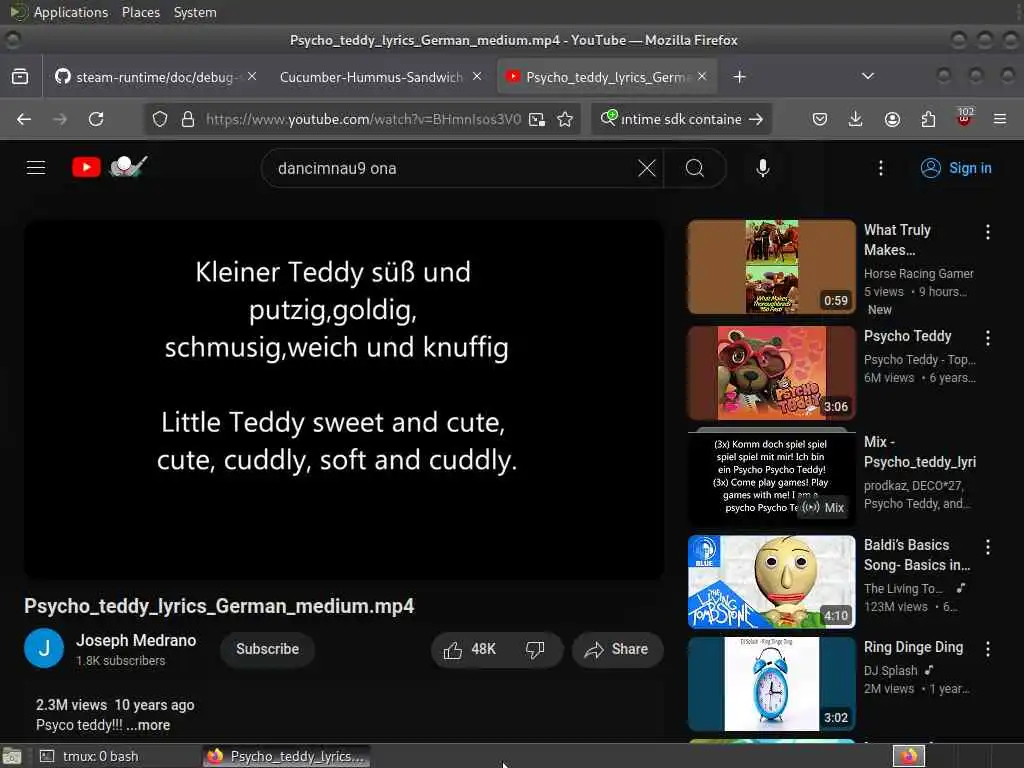Sign in to YouTube
1024x768 pixels.
[956, 168]
